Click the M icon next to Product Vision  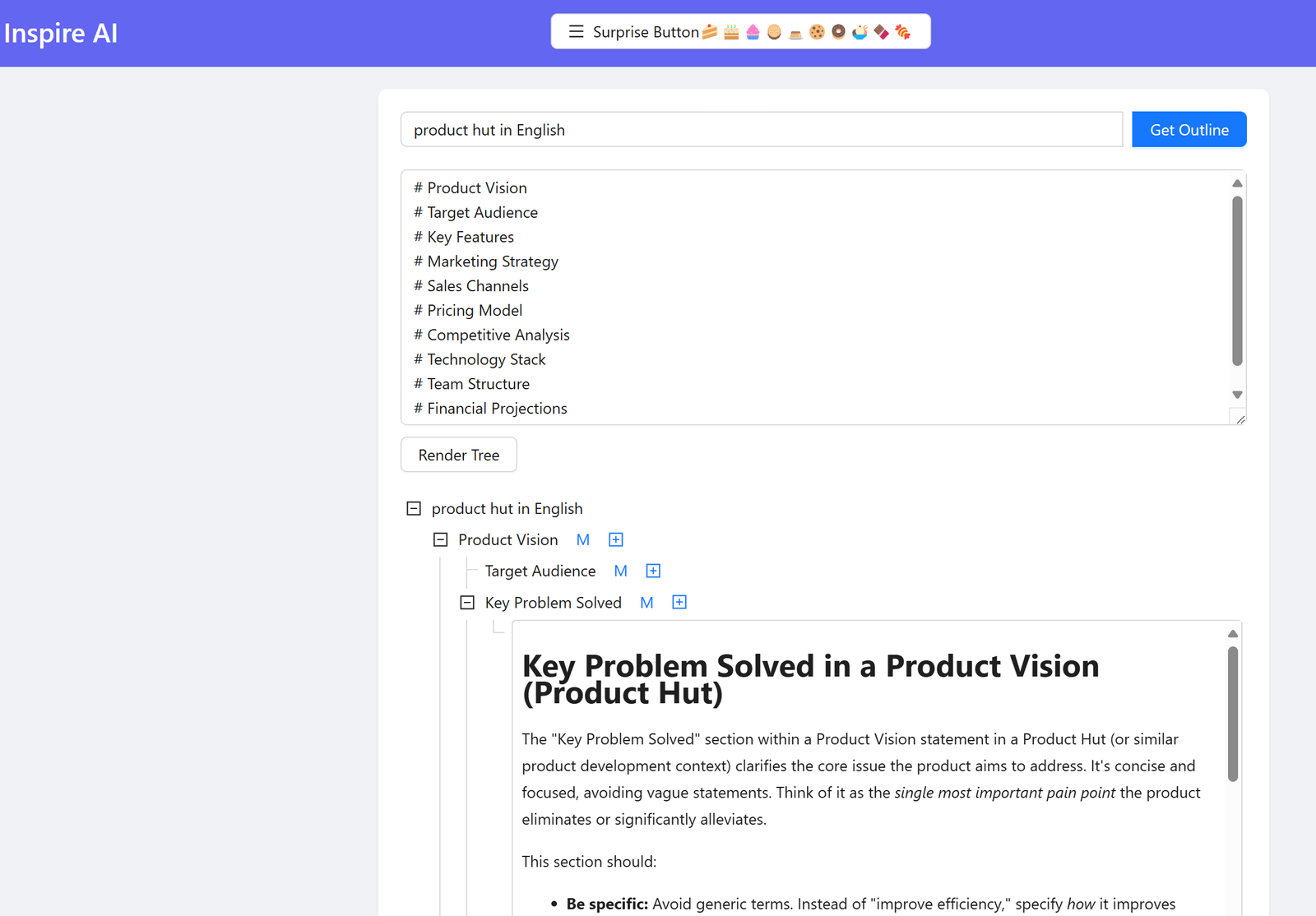[x=583, y=540]
